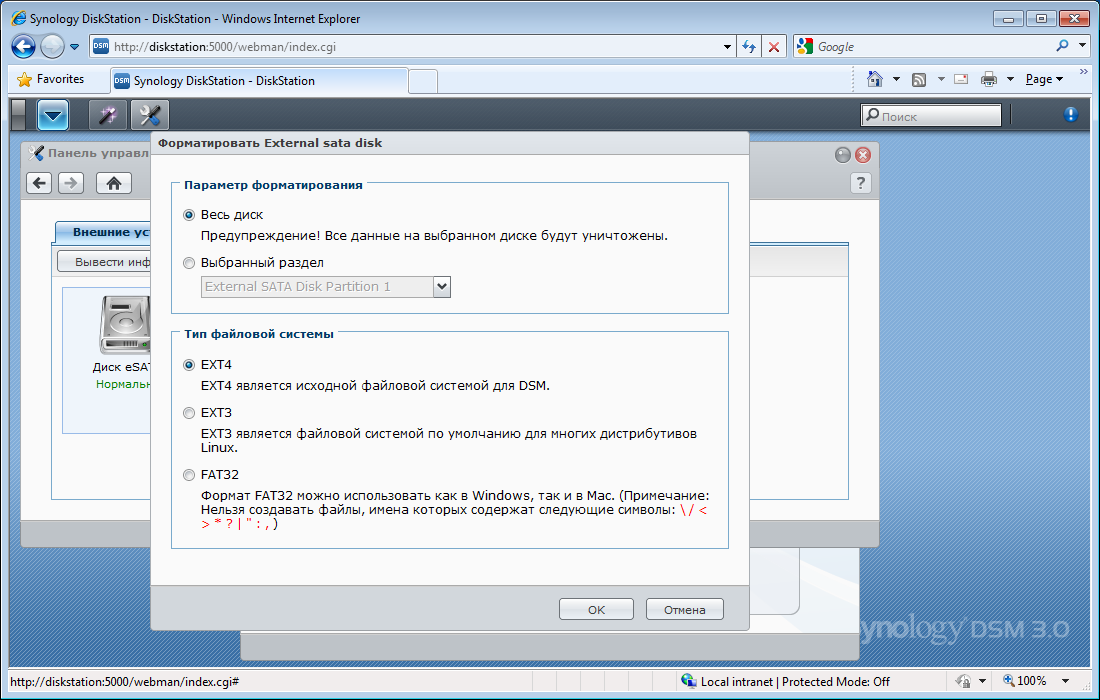
Task: Click the browser address bar URL
Action: pyautogui.click(x=414, y=47)
